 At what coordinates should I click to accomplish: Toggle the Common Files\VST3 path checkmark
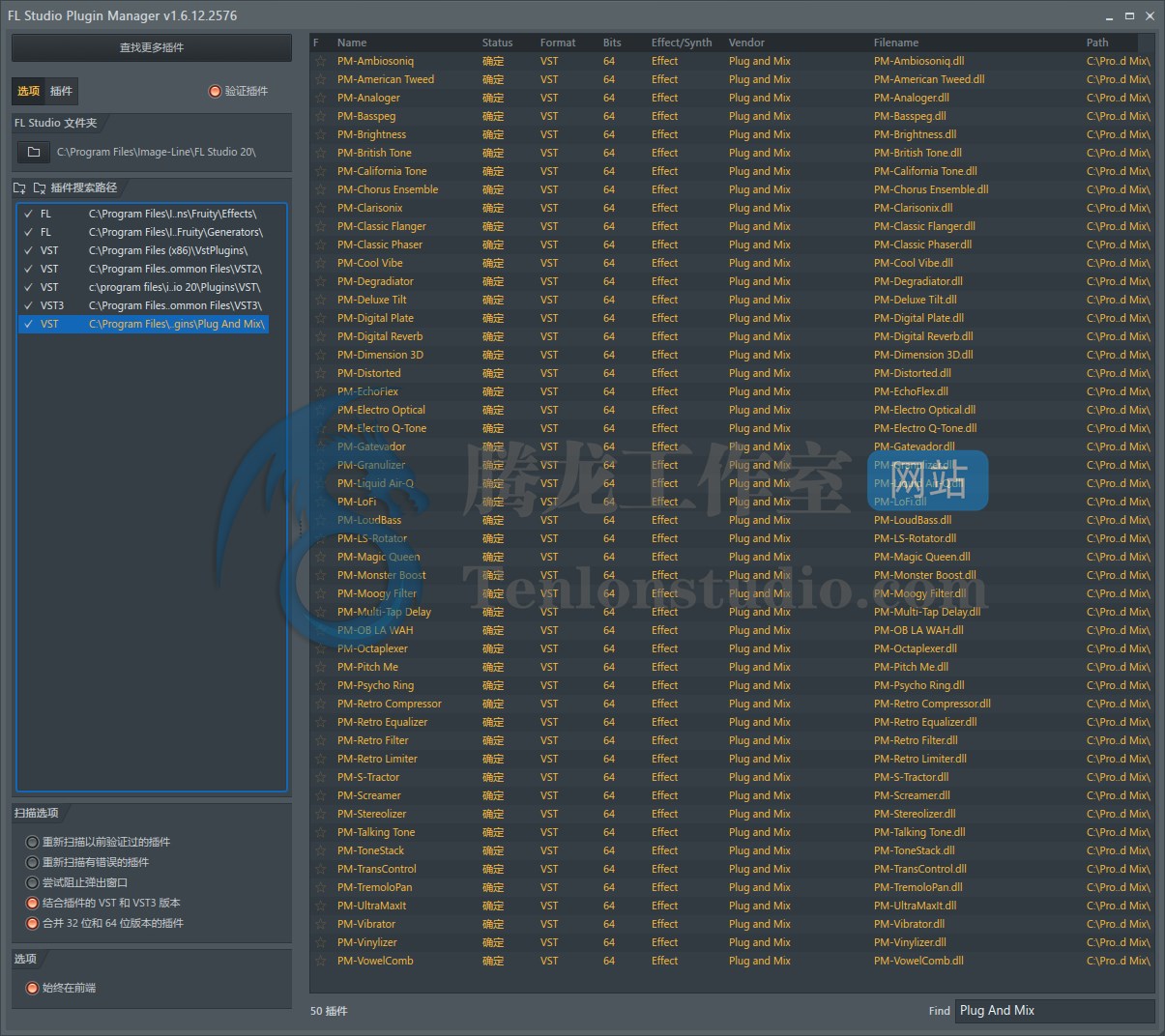click(28, 305)
